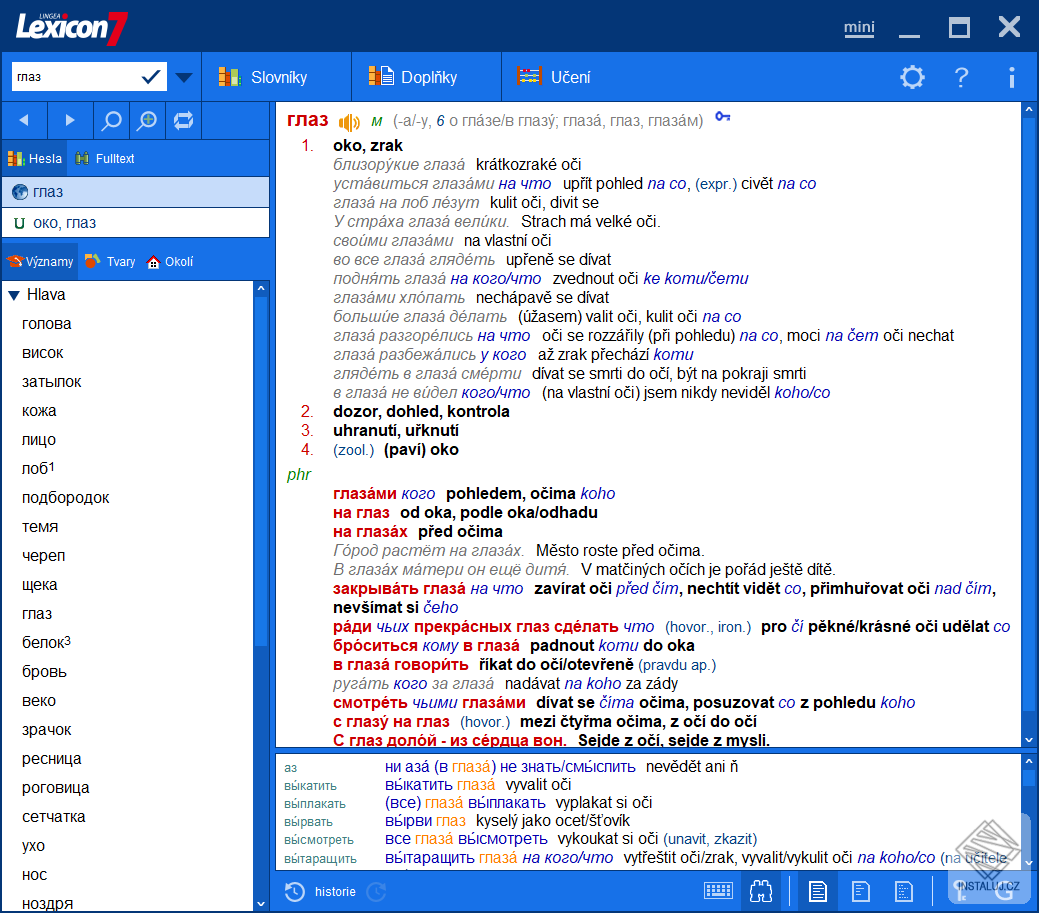
Task: Select темя in Hlava list
Action: [40, 527]
